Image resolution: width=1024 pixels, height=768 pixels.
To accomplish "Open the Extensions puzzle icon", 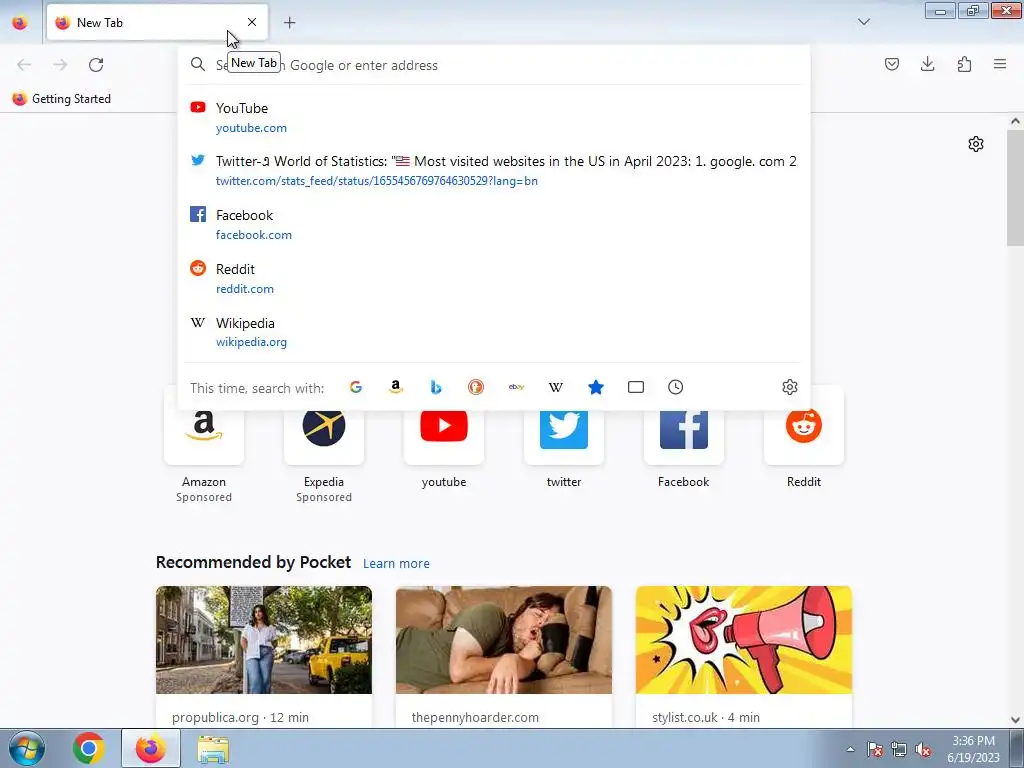I will click(x=964, y=64).
